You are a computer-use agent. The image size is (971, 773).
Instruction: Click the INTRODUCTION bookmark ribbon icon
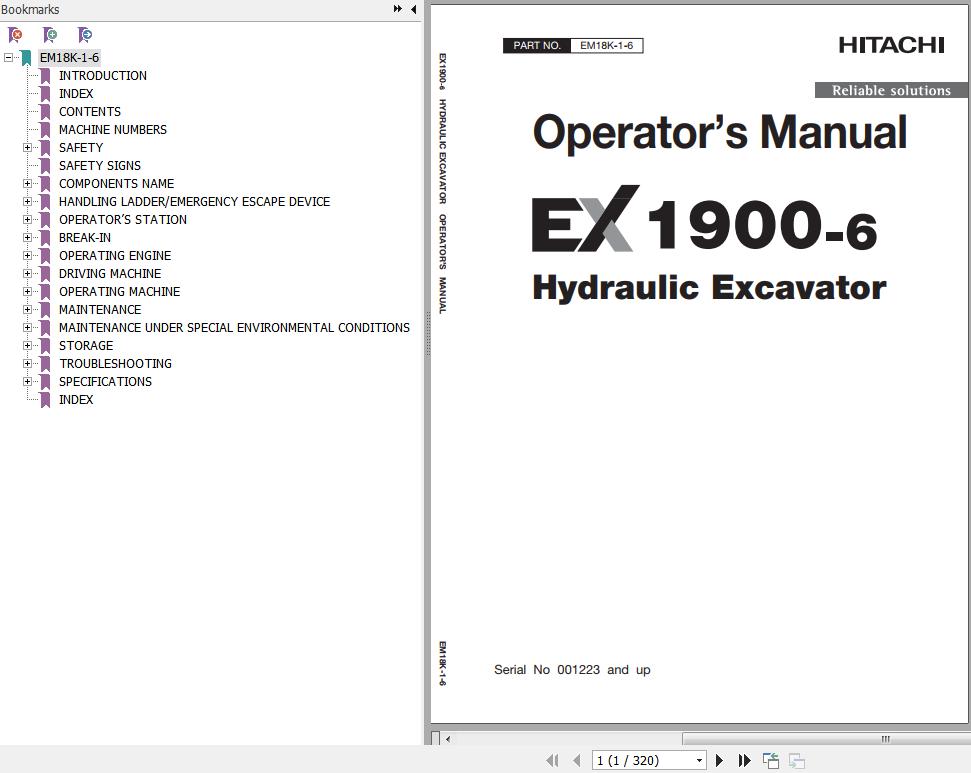coord(45,76)
